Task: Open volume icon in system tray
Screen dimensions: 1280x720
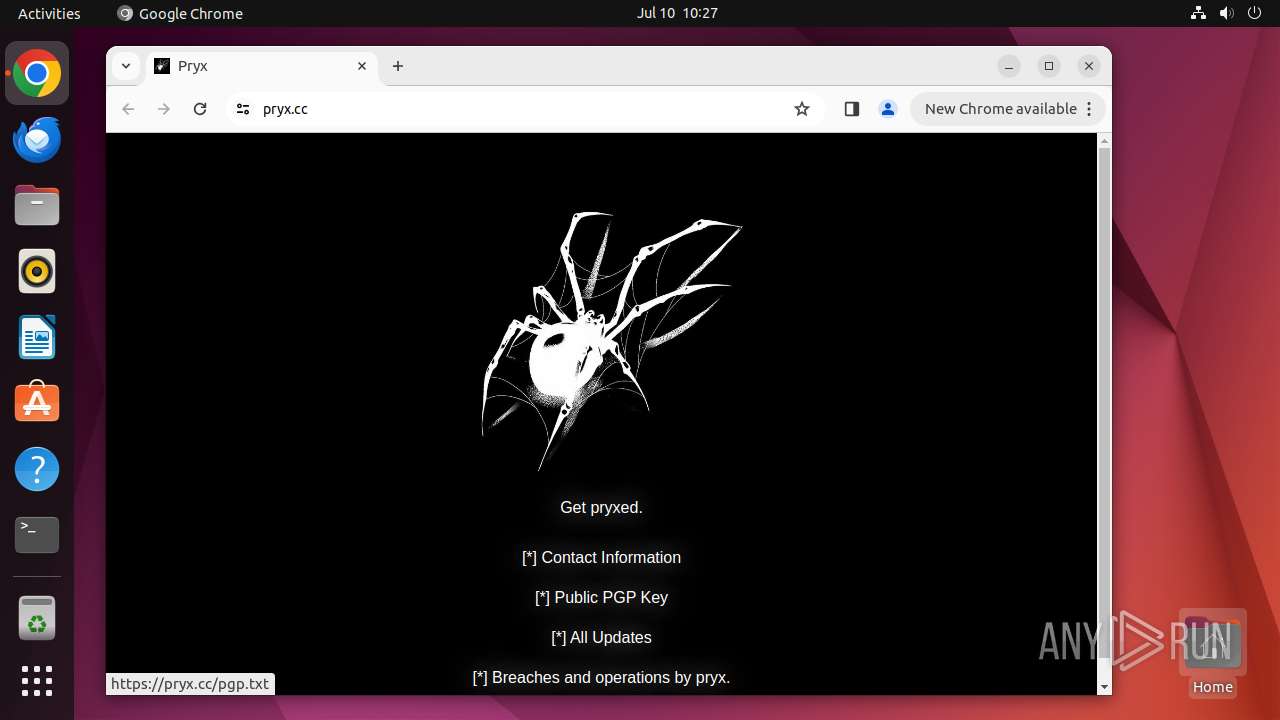Action: coord(1226,13)
